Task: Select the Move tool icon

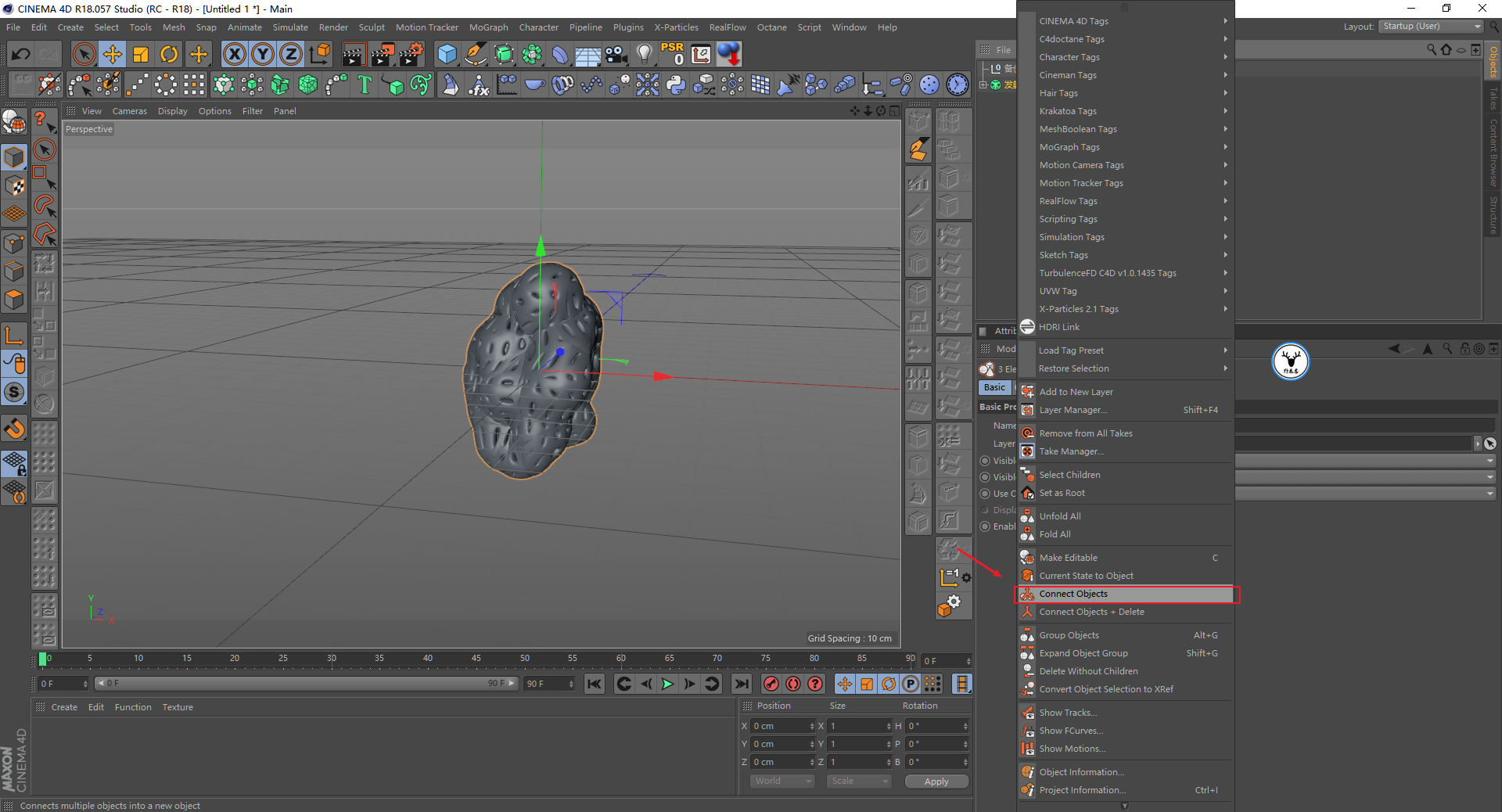Action: (113, 54)
